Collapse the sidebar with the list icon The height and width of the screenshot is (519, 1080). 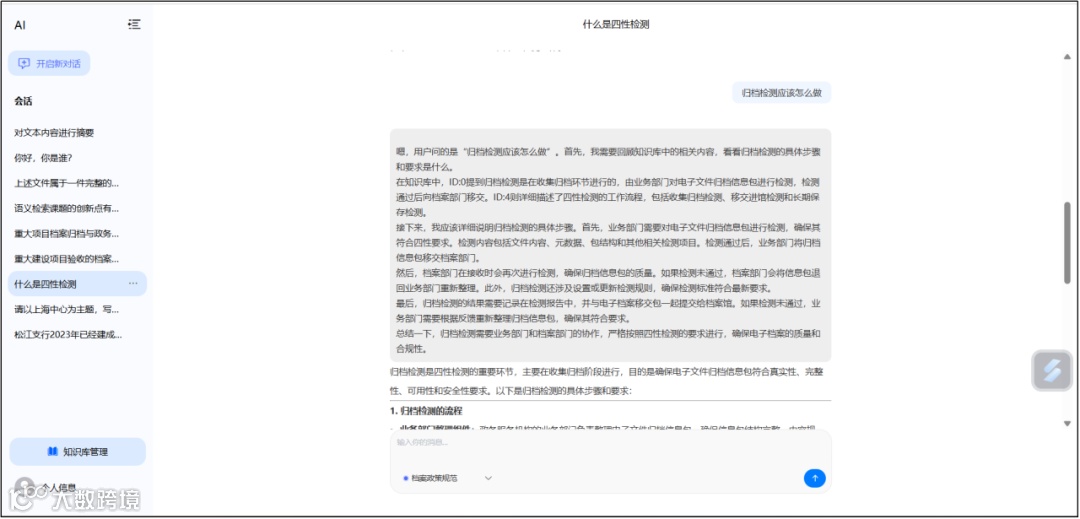pos(134,24)
